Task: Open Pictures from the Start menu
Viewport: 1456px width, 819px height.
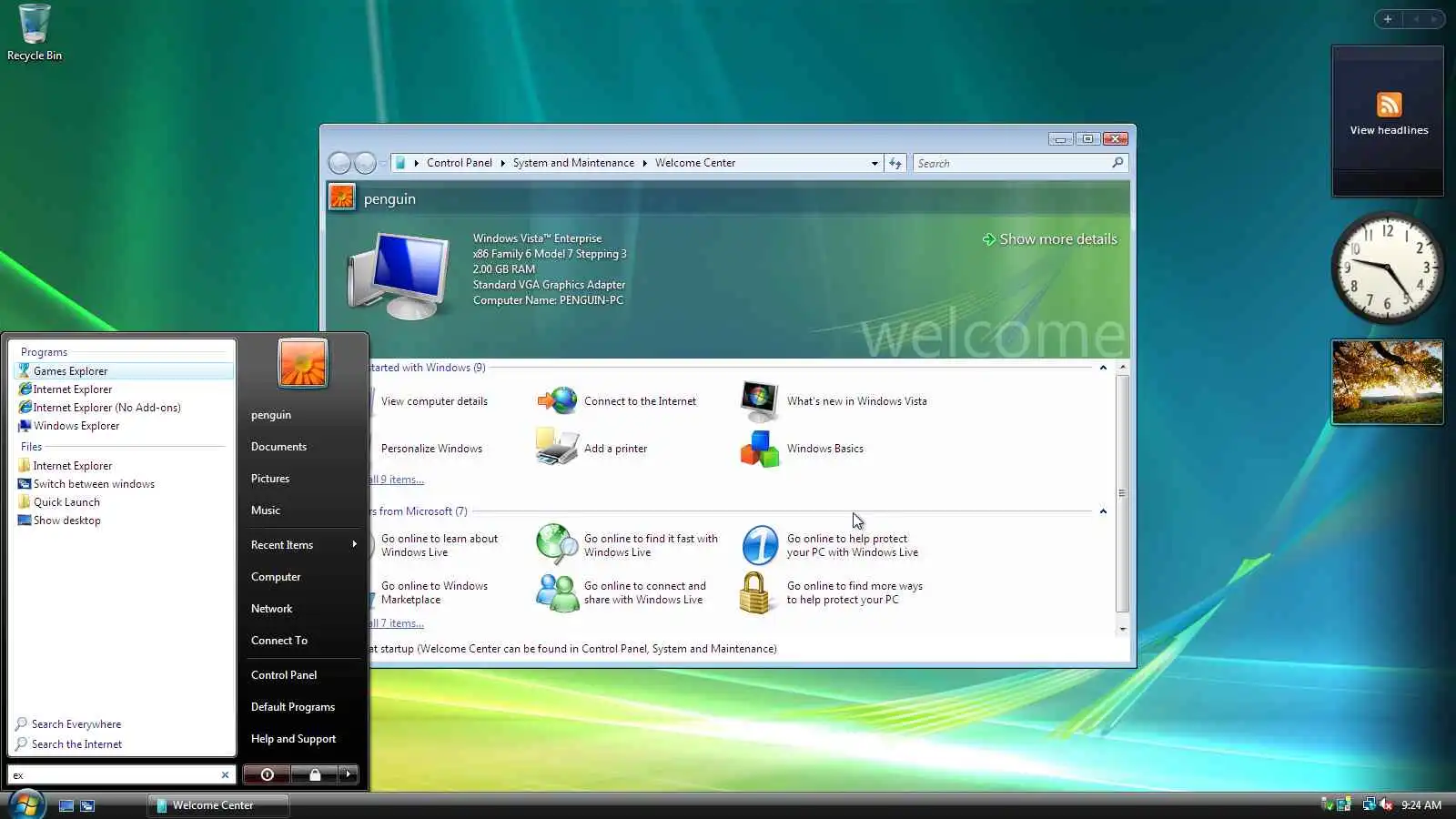Action: click(270, 479)
